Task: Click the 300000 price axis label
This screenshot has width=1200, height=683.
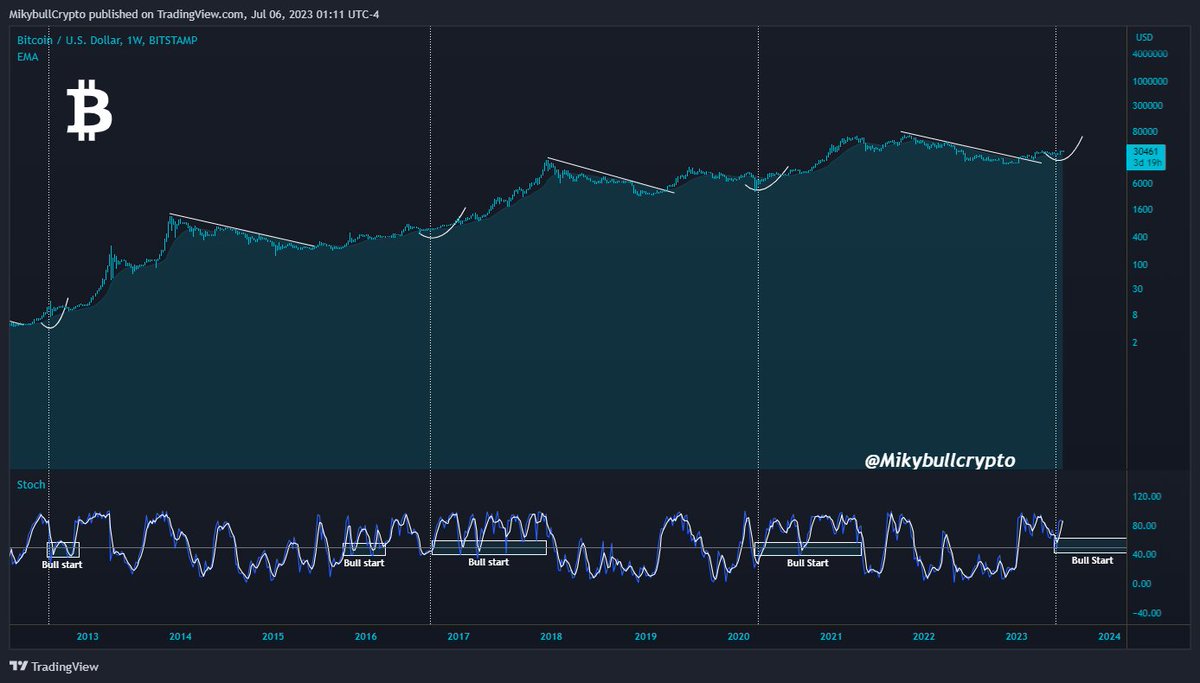Action: [x=1150, y=105]
